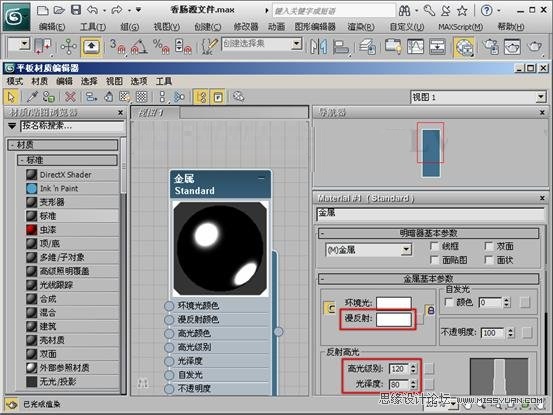Click the layout children icon

179,97
